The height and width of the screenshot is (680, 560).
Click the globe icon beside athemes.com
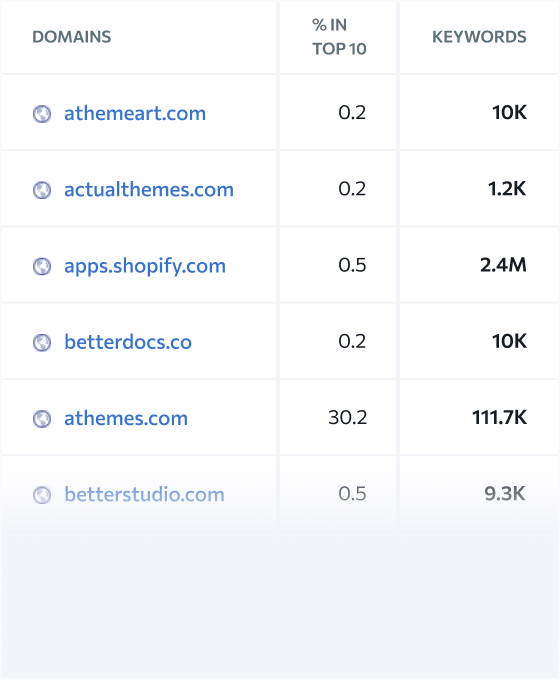[x=42, y=419]
